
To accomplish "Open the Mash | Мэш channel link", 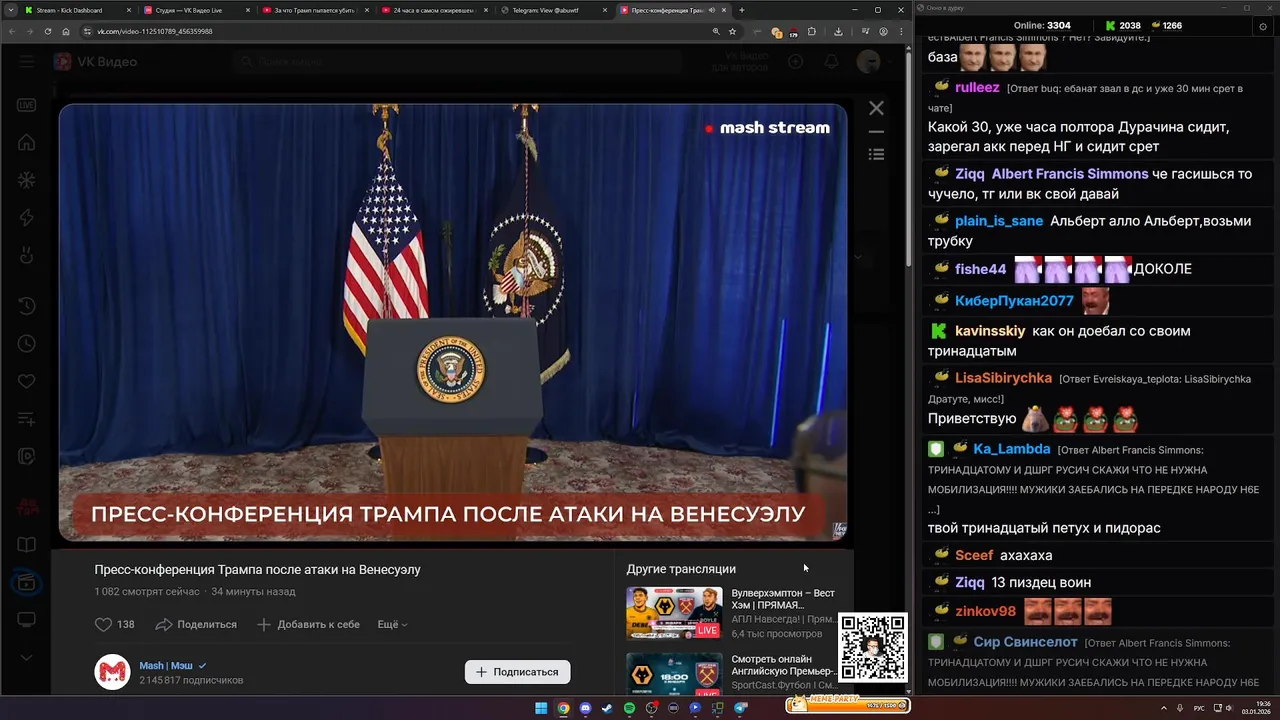I will click(166, 665).
